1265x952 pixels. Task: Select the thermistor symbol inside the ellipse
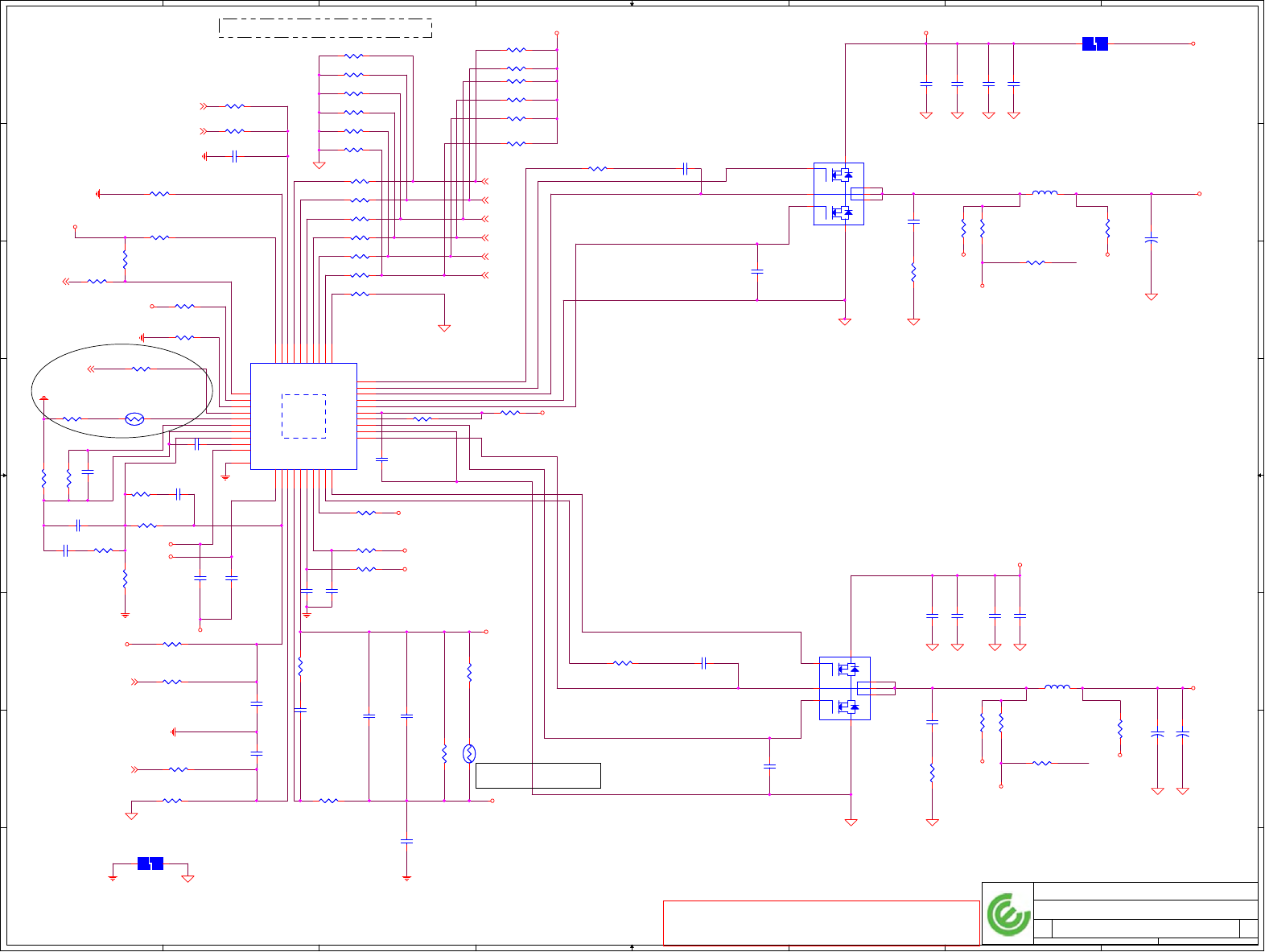(134, 418)
